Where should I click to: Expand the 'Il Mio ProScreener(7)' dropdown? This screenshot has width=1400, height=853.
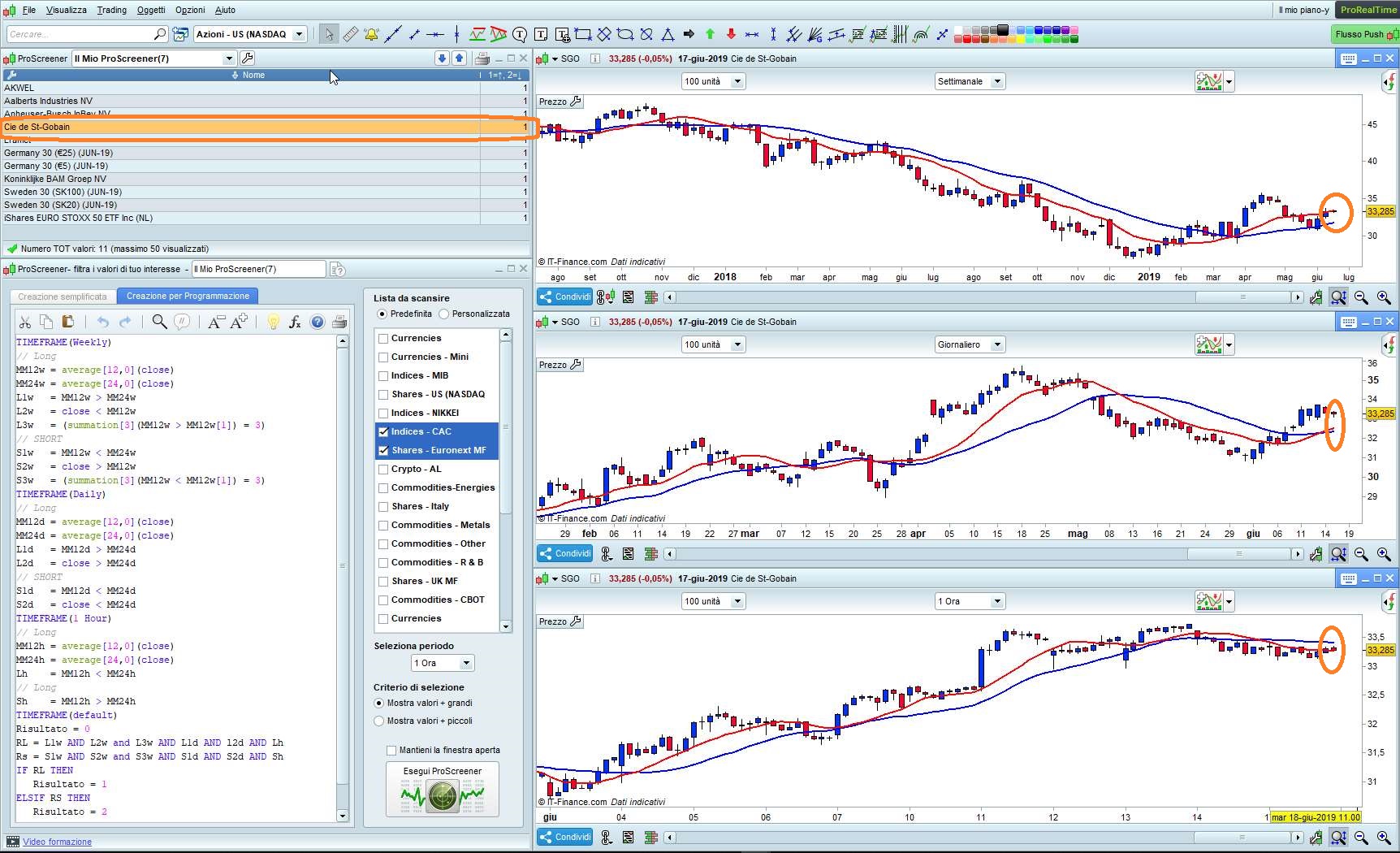pos(153,58)
